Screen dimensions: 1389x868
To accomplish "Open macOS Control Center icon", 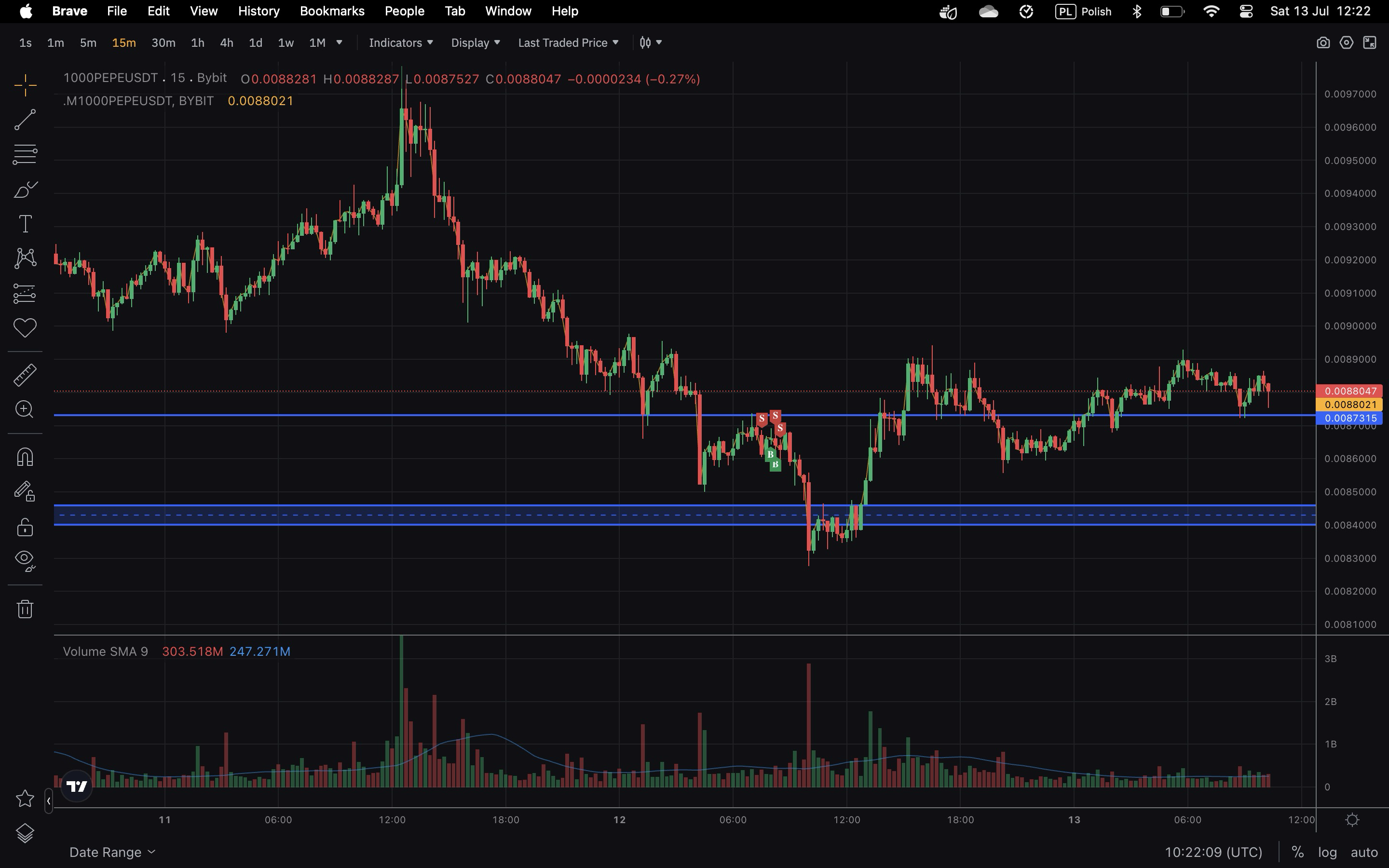I will pyautogui.click(x=1246, y=11).
